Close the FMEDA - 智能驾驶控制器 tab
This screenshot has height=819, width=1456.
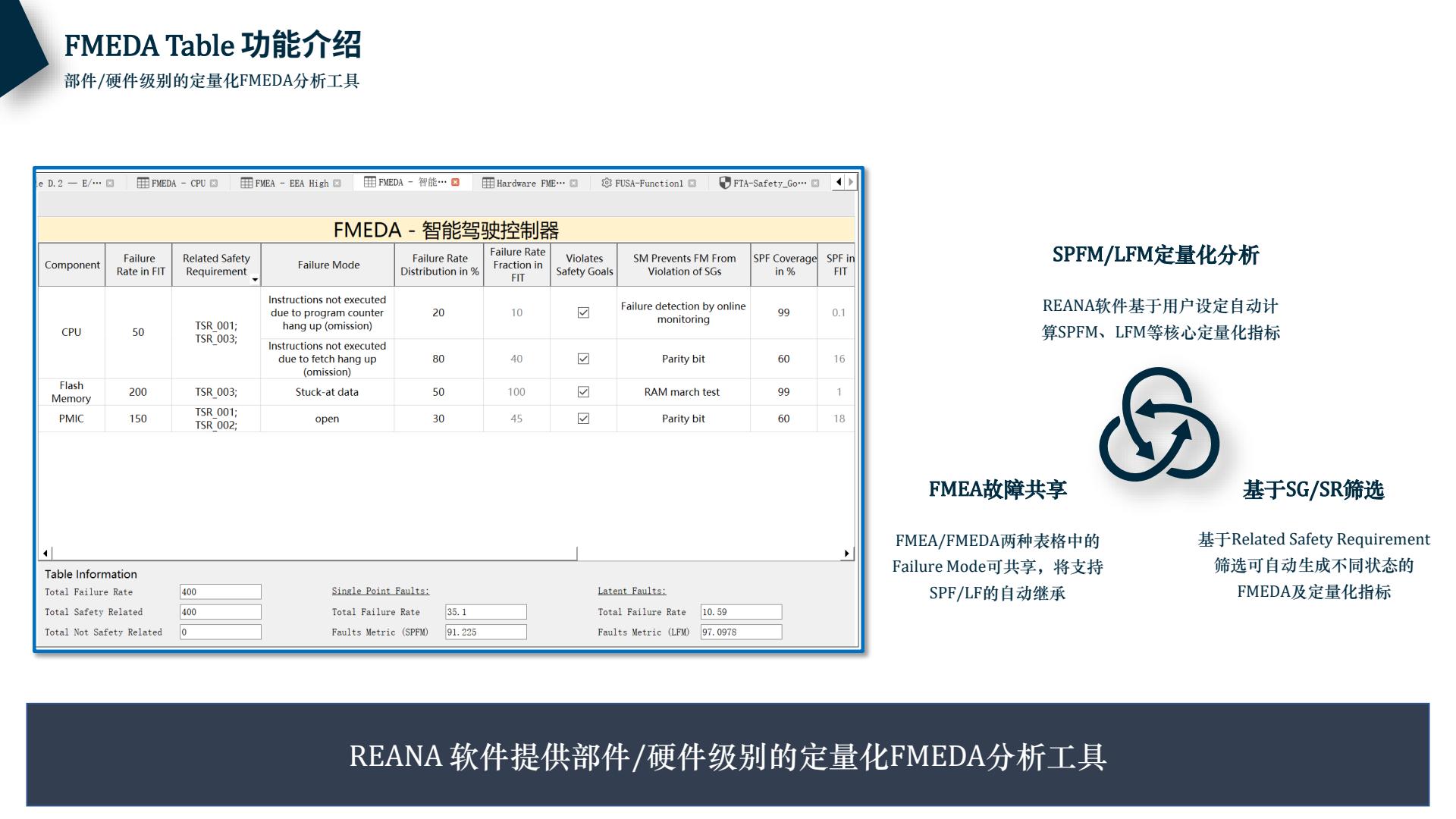coord(455,183)
